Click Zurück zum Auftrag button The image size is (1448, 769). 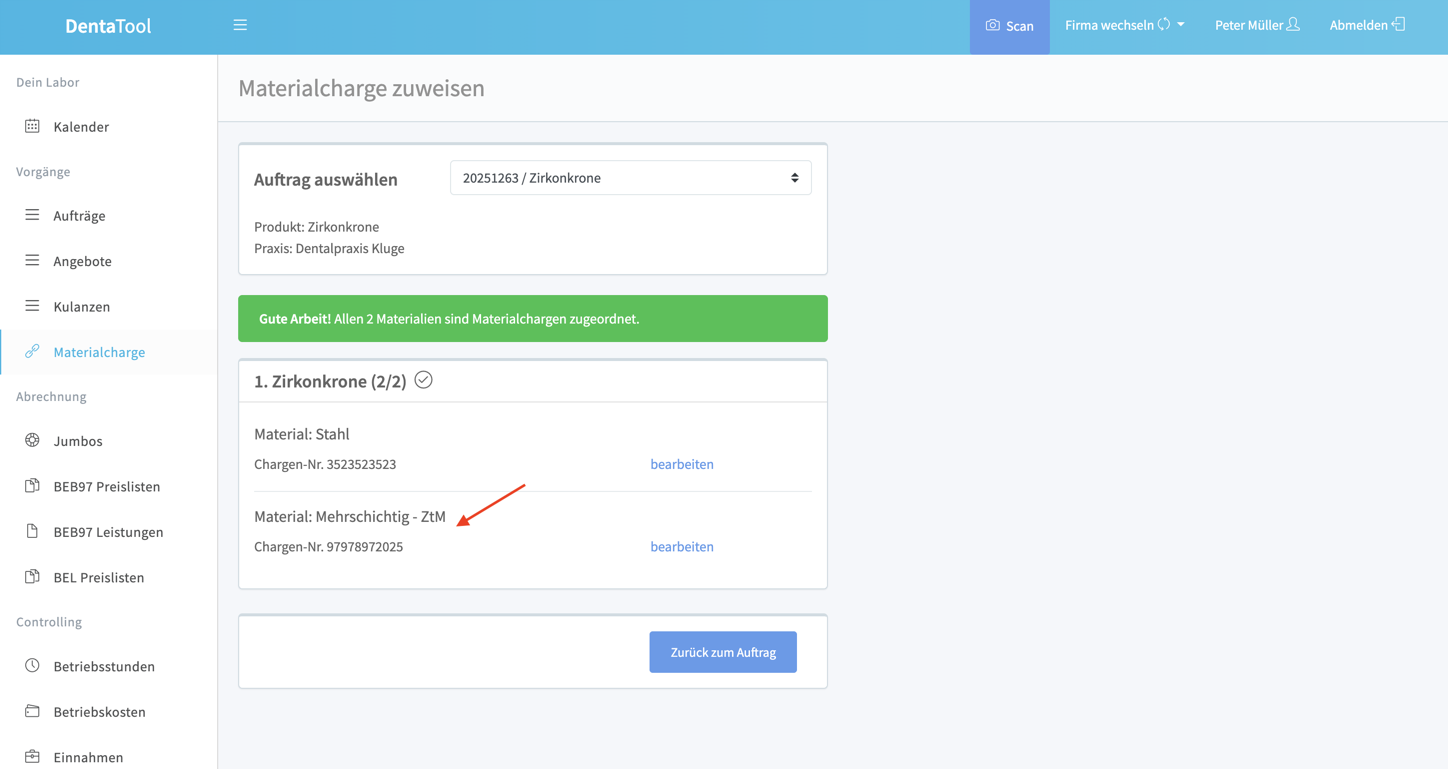(x=723, y=652)
